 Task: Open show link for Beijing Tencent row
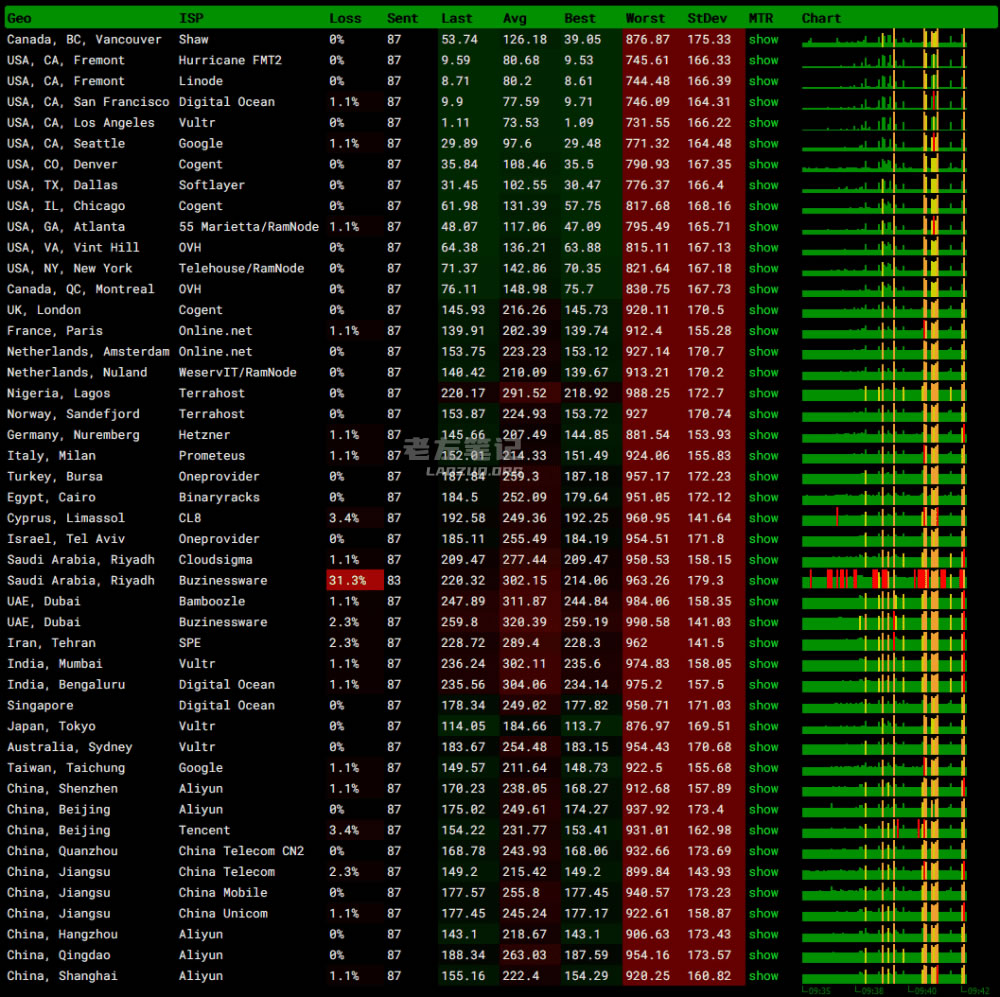763,830
